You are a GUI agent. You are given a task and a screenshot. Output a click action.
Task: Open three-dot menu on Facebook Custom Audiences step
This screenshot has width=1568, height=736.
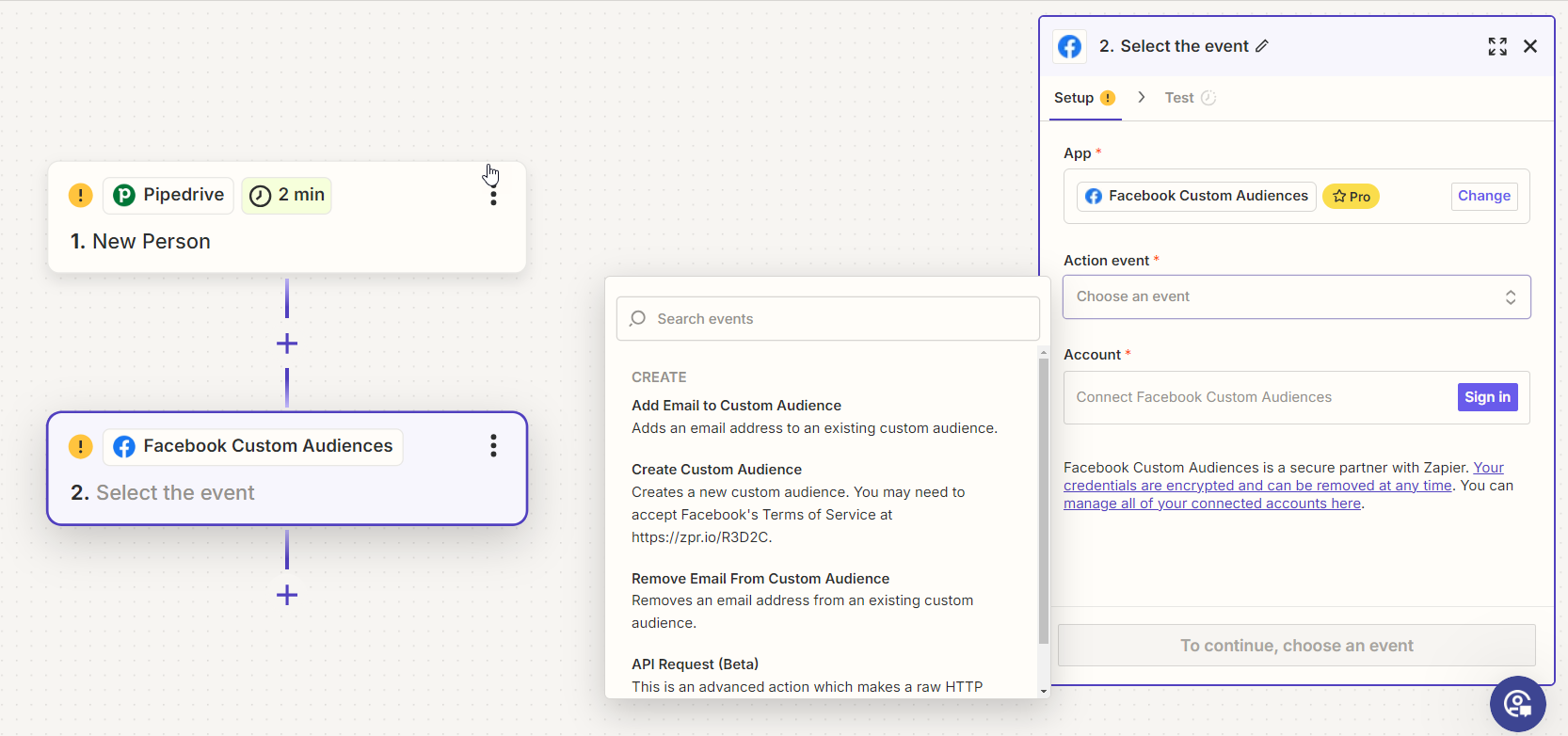pos(493,446)
